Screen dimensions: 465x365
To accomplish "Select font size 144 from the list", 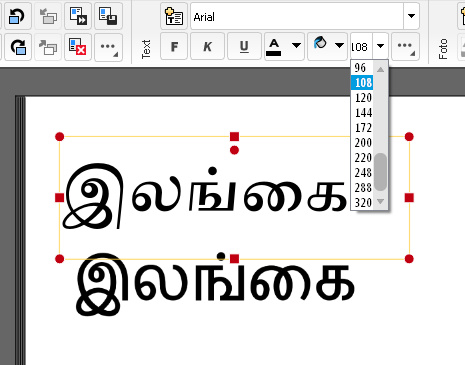I will click(363, 113).
